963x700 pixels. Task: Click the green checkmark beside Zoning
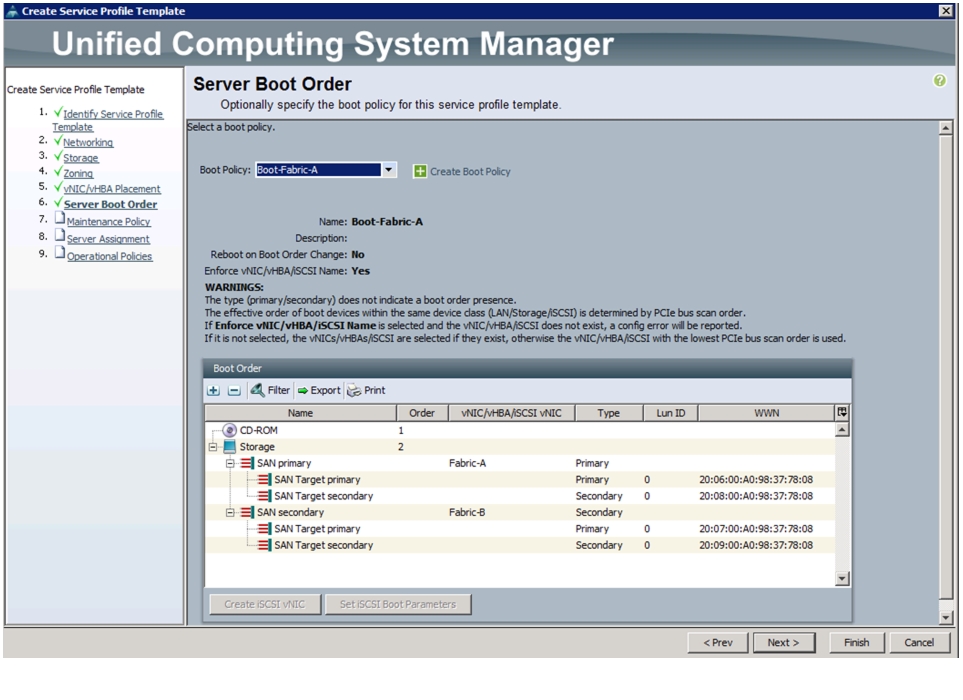pos(58,172)
